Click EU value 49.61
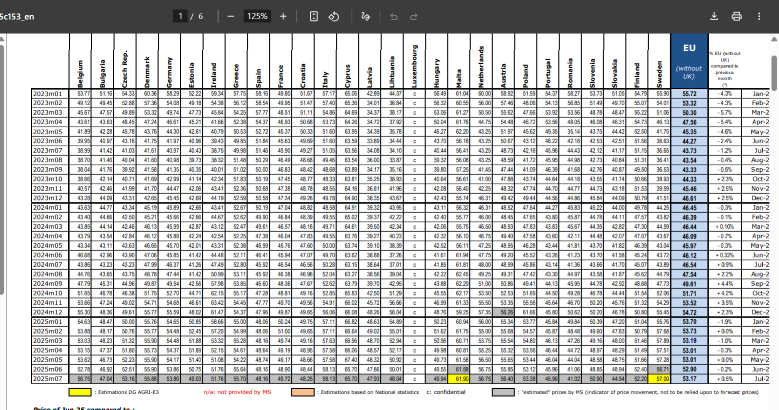This screenshot has height=410, width=779. click(x=689, y=284)
